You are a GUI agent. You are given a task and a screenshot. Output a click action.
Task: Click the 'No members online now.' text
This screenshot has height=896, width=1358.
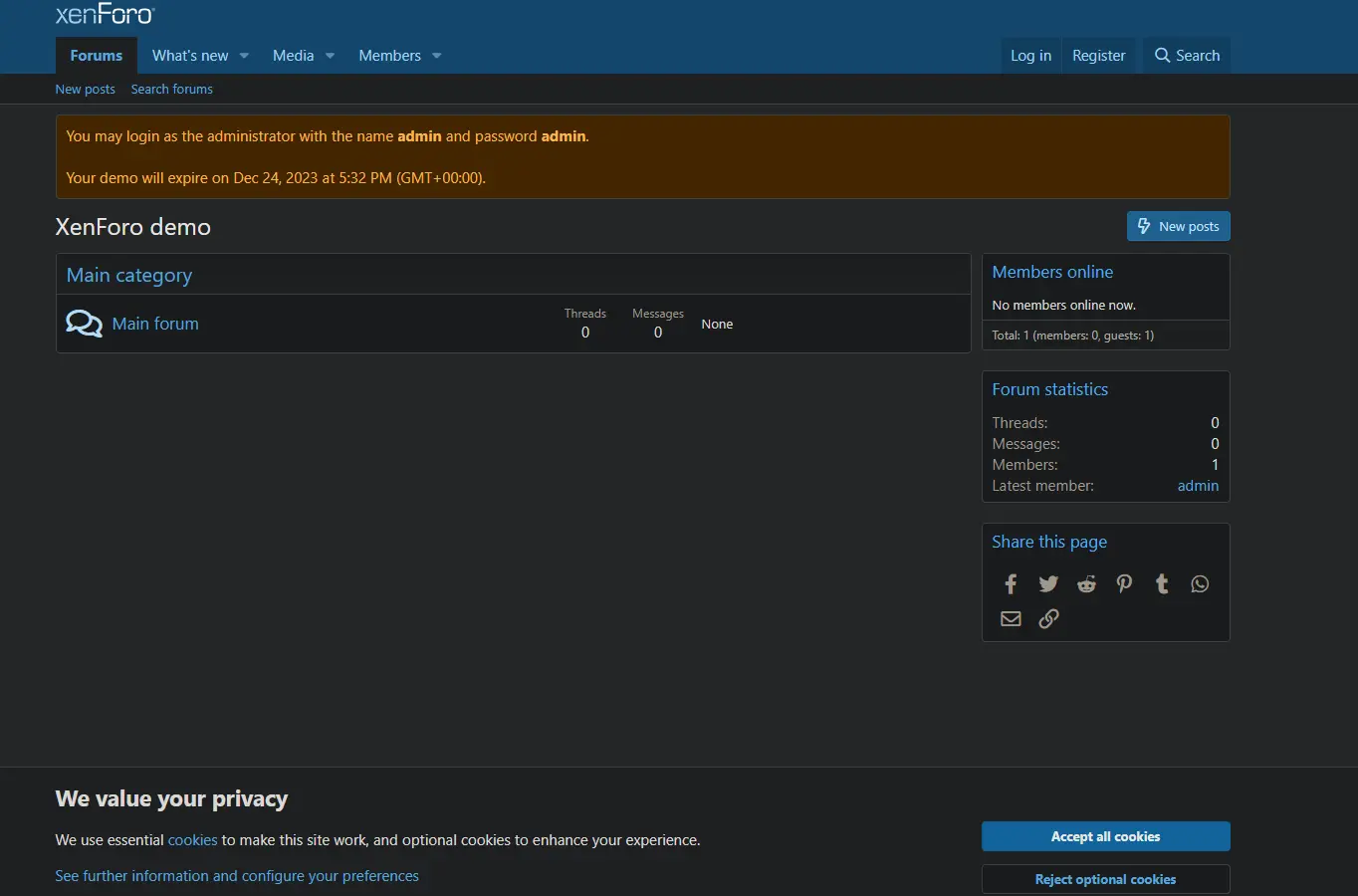click(1063, 306)
